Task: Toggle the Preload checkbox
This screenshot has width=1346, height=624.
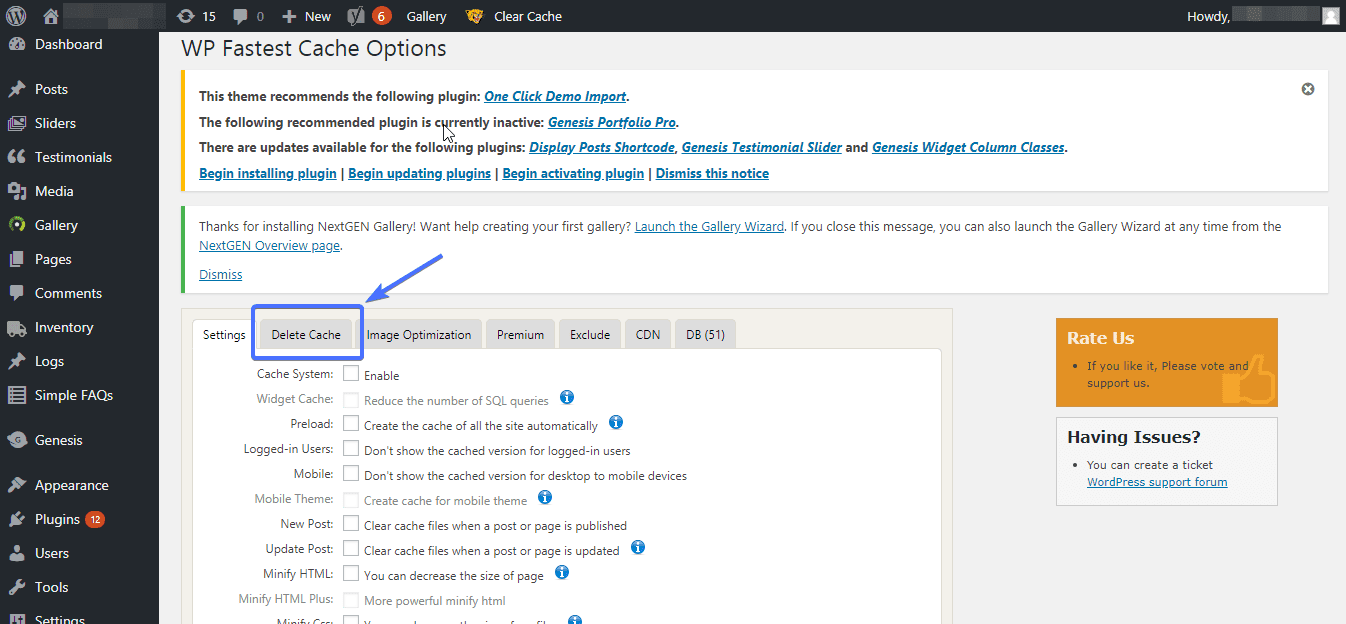Action: (351, 424)
